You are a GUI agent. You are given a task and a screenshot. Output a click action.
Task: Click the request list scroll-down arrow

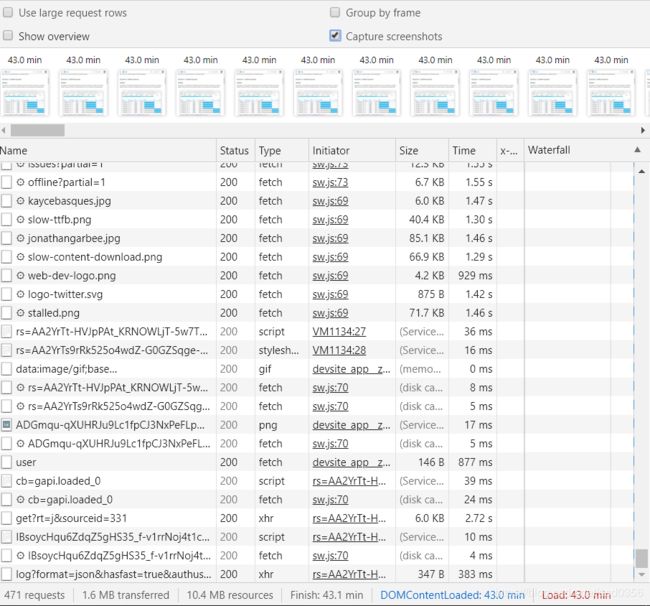coord(642,574)
